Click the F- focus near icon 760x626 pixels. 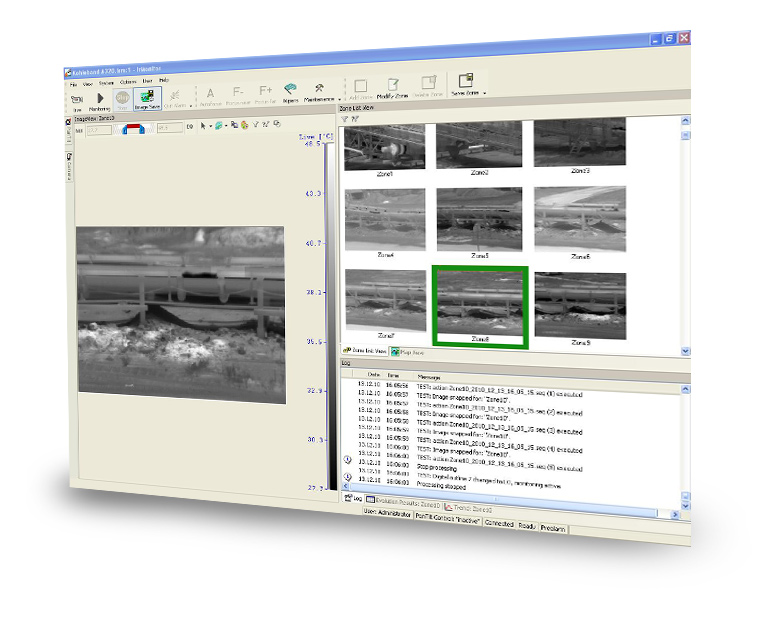[238, 92]
